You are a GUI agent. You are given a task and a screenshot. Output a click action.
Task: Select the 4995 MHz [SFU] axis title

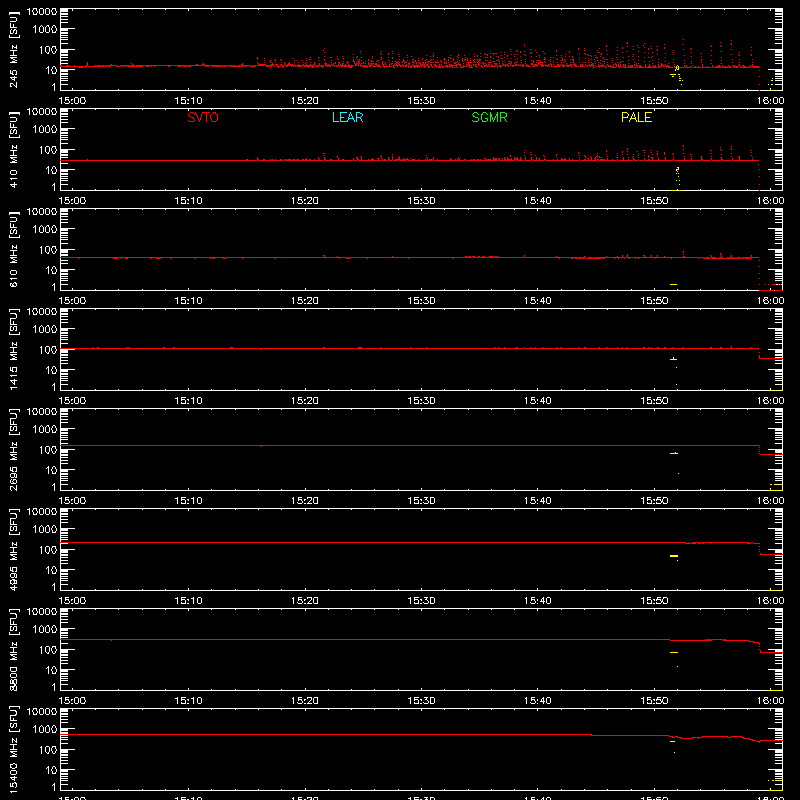[14, 549]
